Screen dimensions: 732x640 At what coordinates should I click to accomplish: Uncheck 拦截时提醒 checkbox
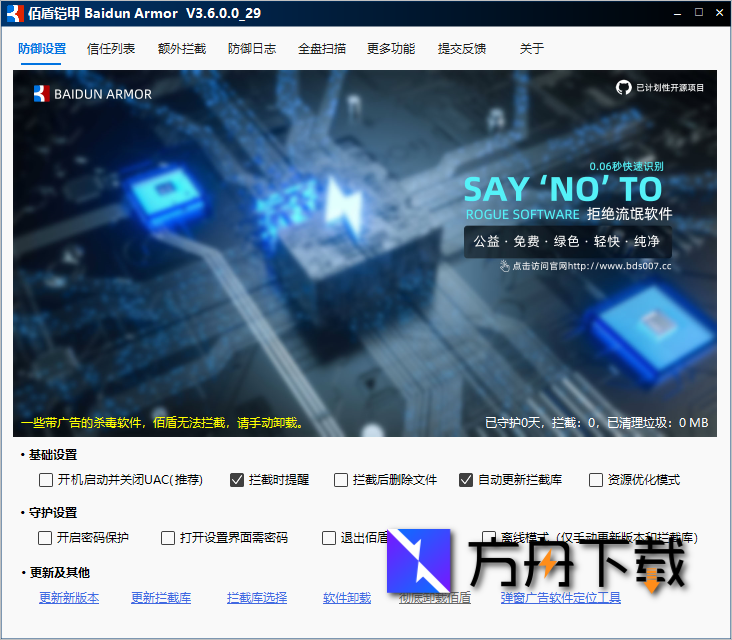coord(237,480)
